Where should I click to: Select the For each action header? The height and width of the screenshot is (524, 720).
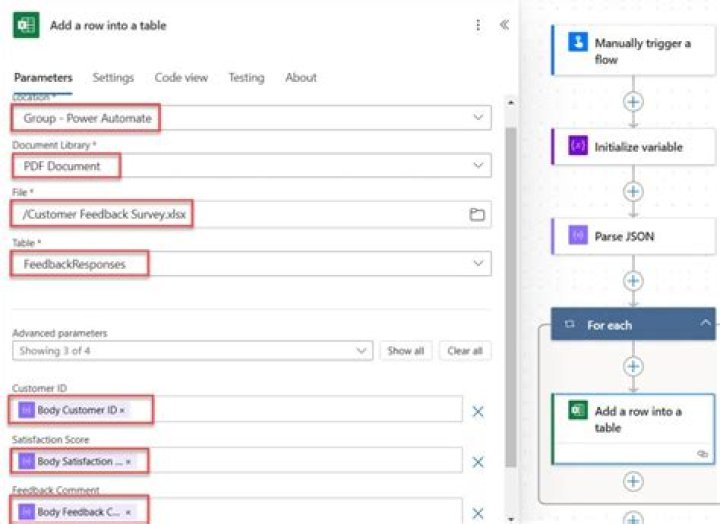633,324
